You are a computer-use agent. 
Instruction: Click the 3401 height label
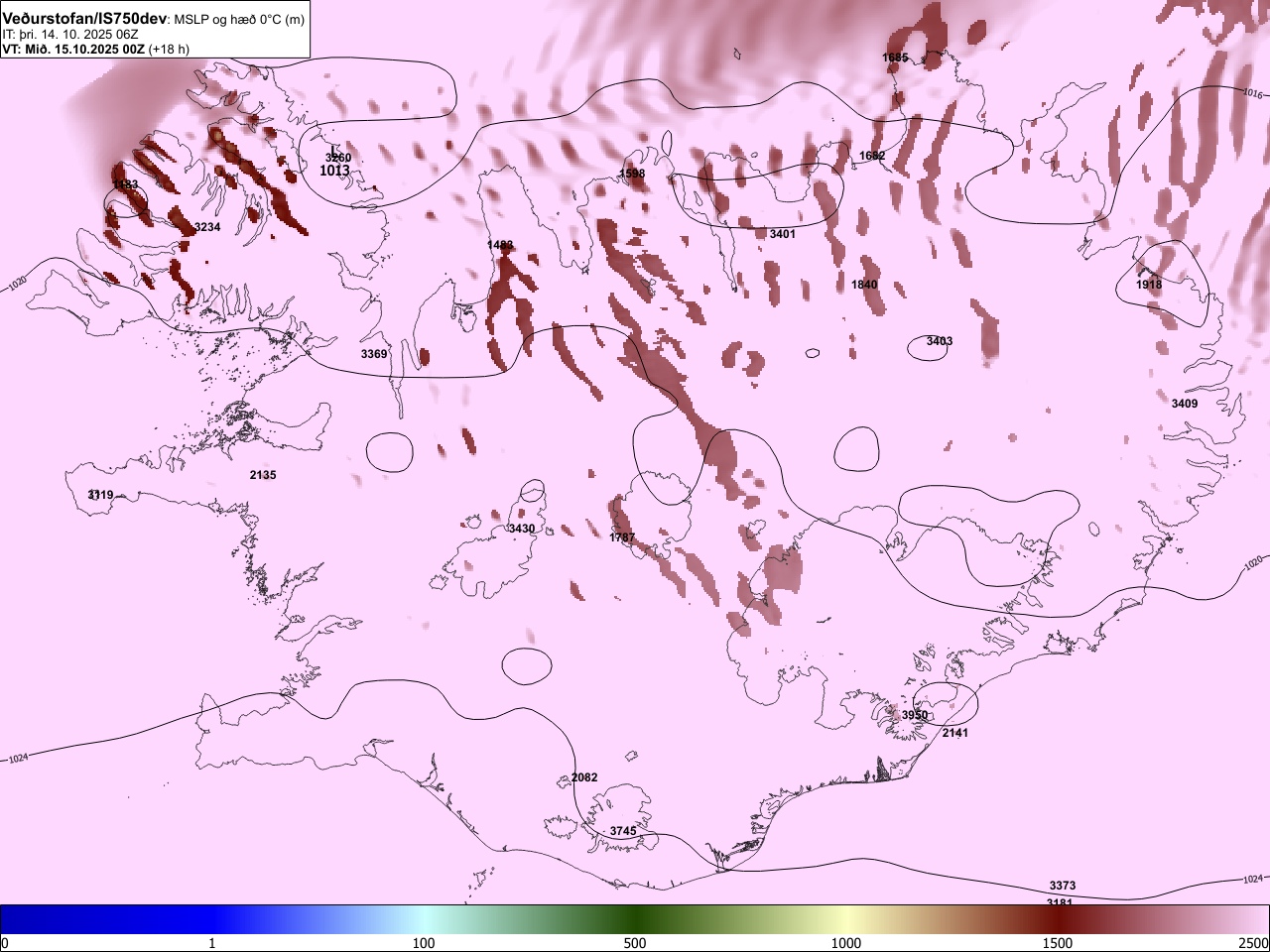(x=783, y=234)
